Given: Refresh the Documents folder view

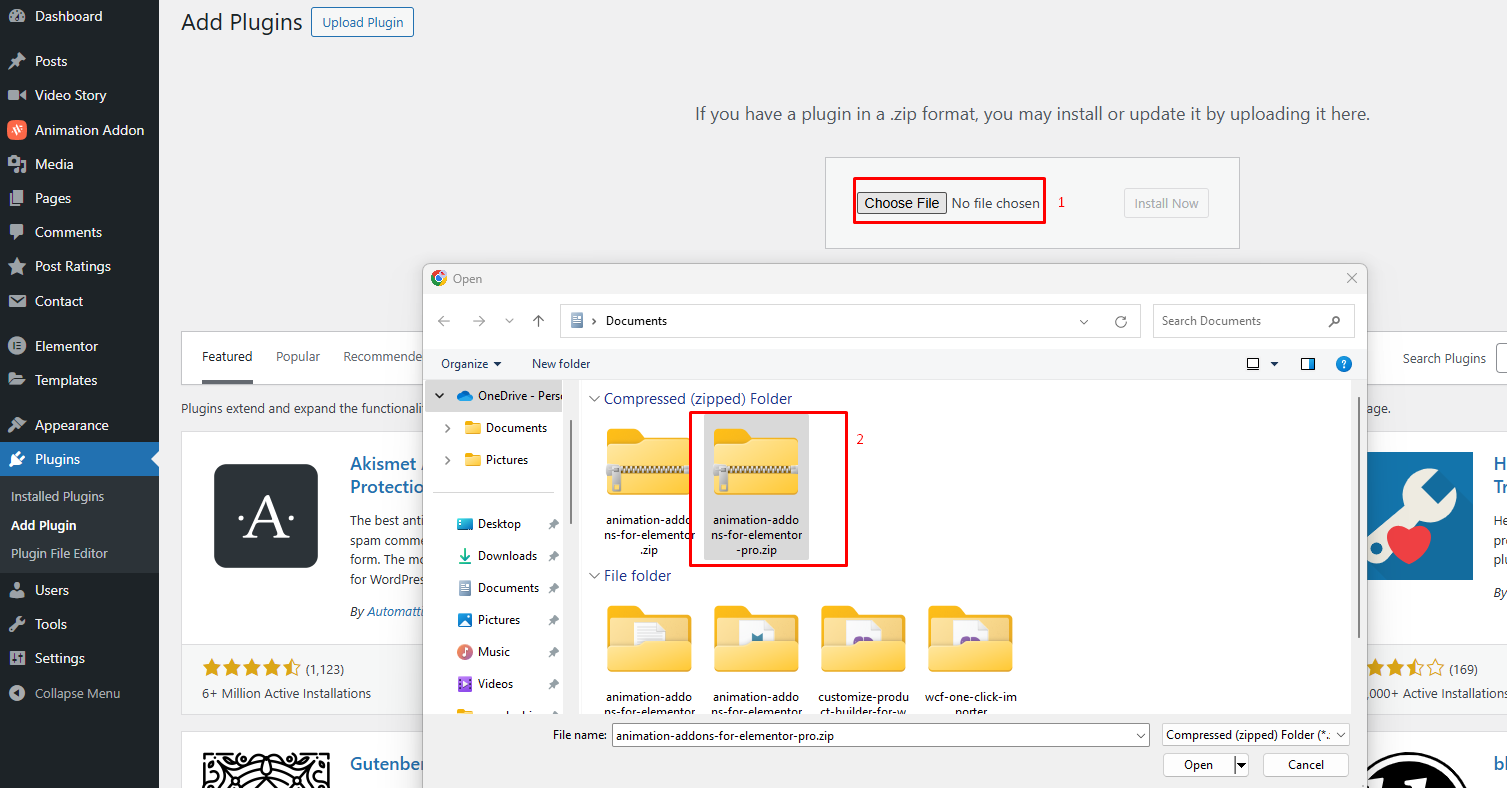Looking at the screenshot, I should point(1121,321).
